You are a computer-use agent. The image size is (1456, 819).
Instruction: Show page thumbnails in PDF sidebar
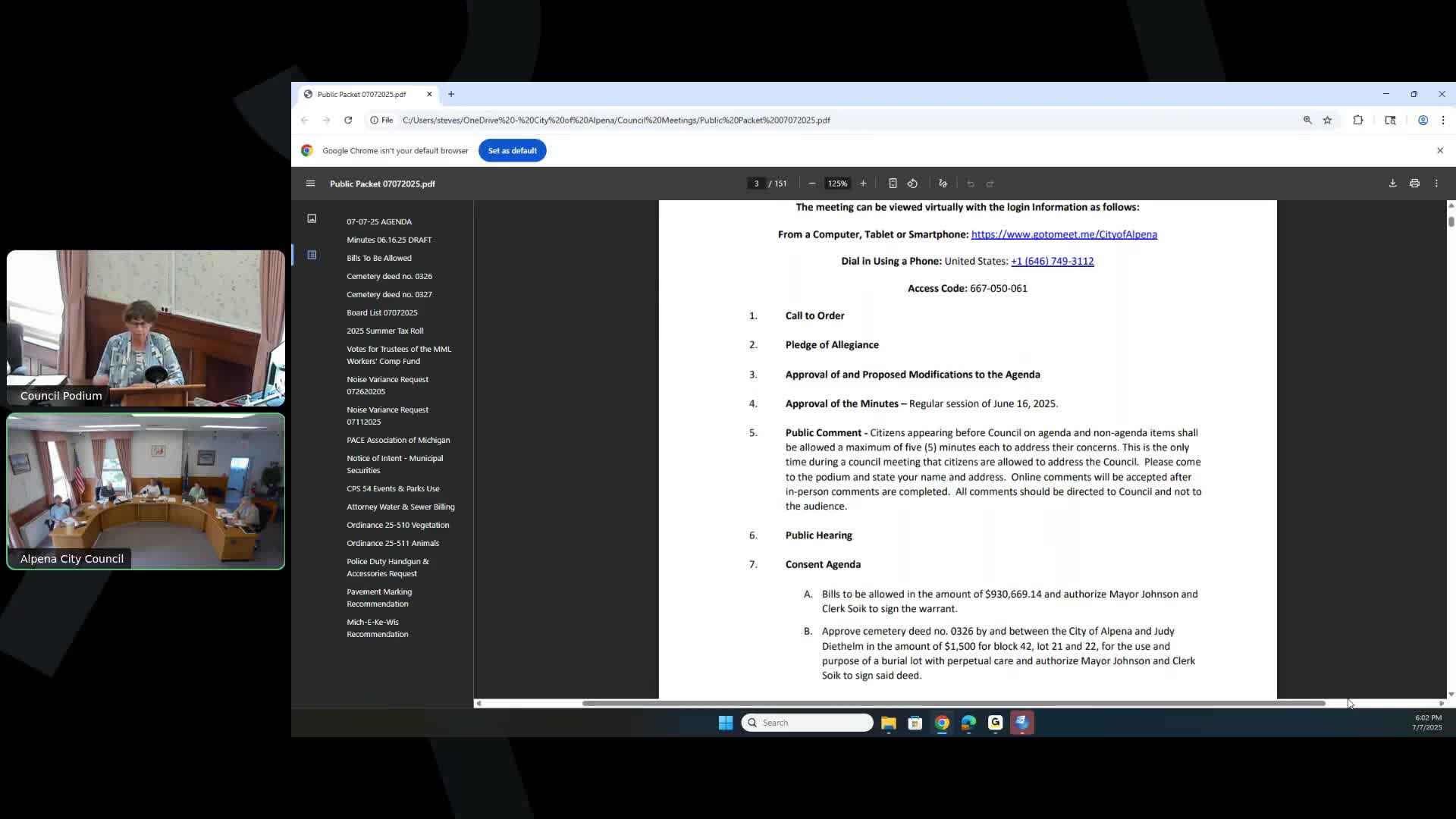(x=312, y=218)
